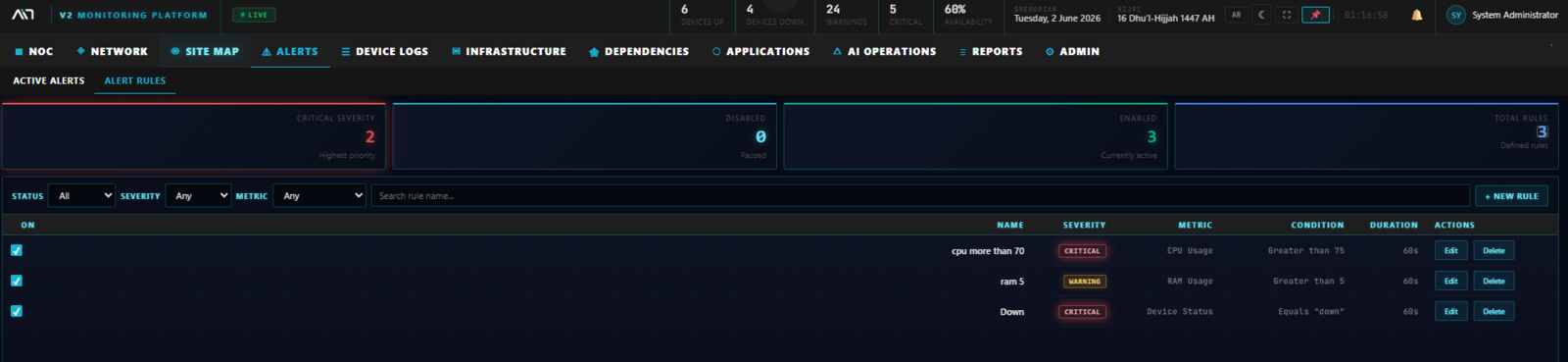Click the Disabled rules summary card
Screen dimensions: 1568x362
pos(585,136)
